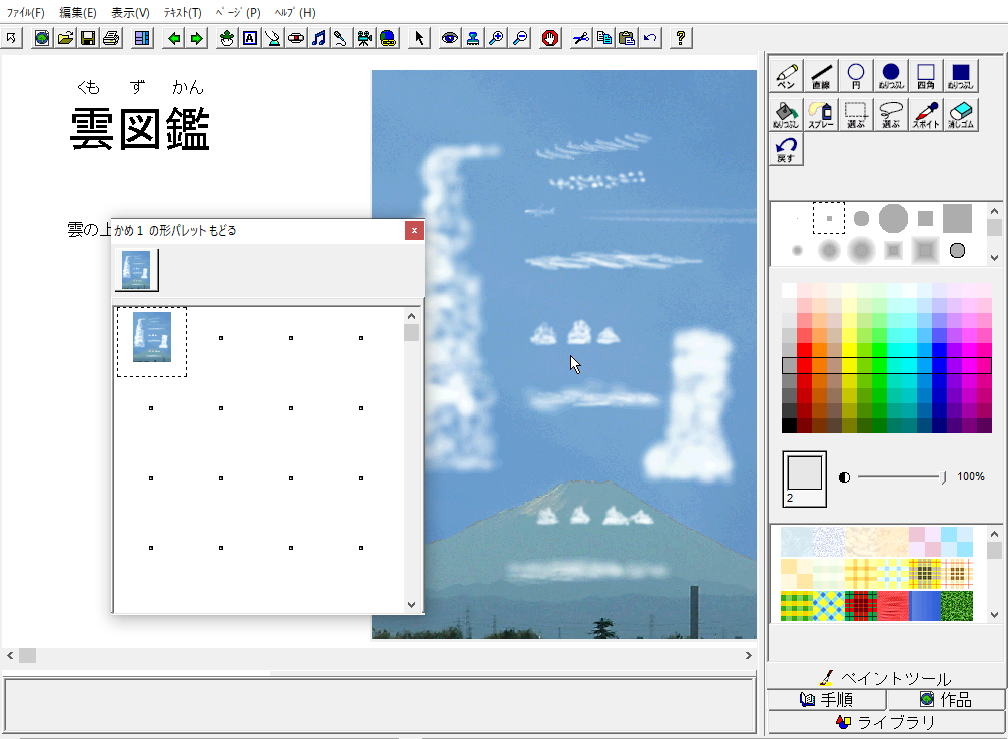Click the red stop hand toolbar icon
The image size is (1008, 739).
click(x=549, y=38)
